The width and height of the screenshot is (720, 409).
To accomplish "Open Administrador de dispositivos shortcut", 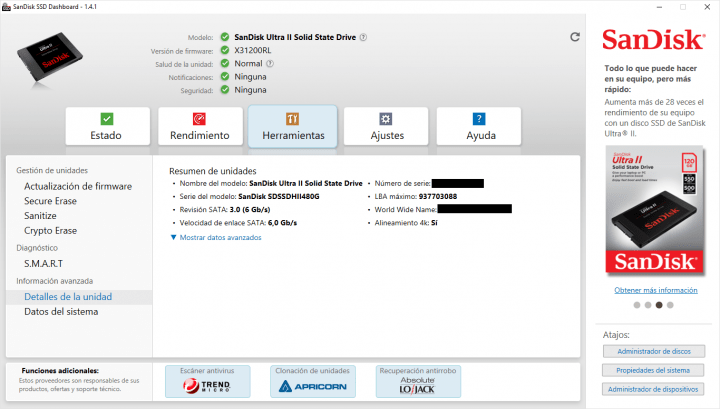I will pyautogui.click(x=653, y=389).
